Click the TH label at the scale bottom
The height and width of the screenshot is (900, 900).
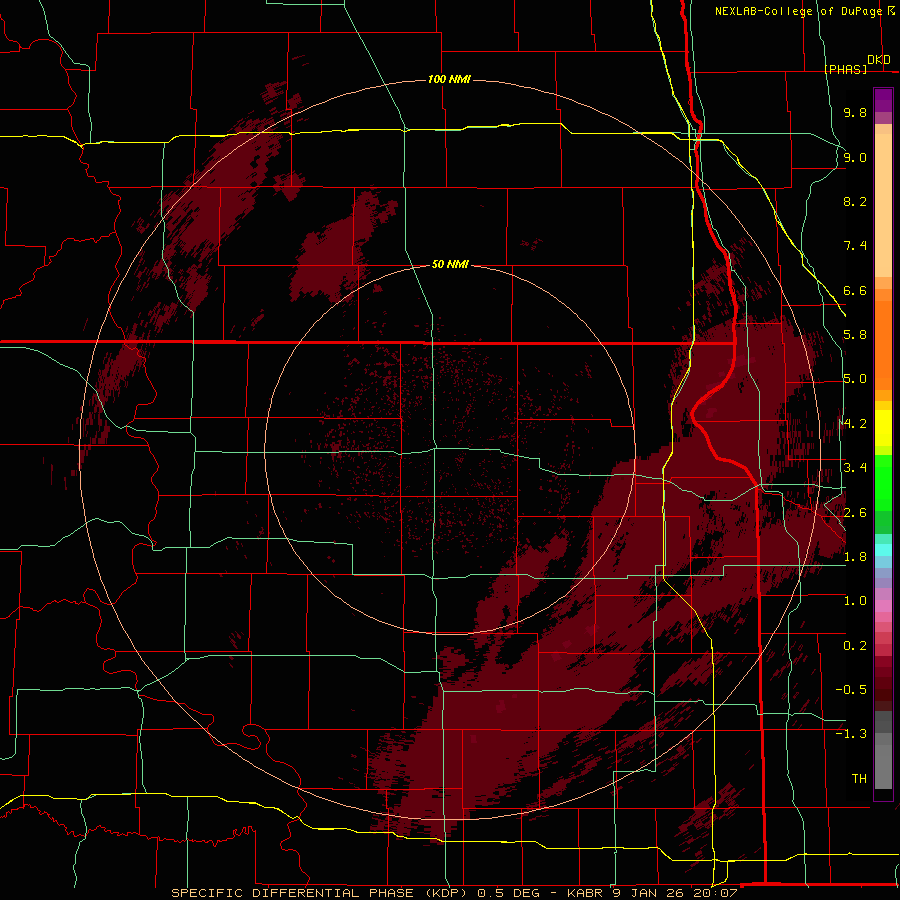[859, 779]
